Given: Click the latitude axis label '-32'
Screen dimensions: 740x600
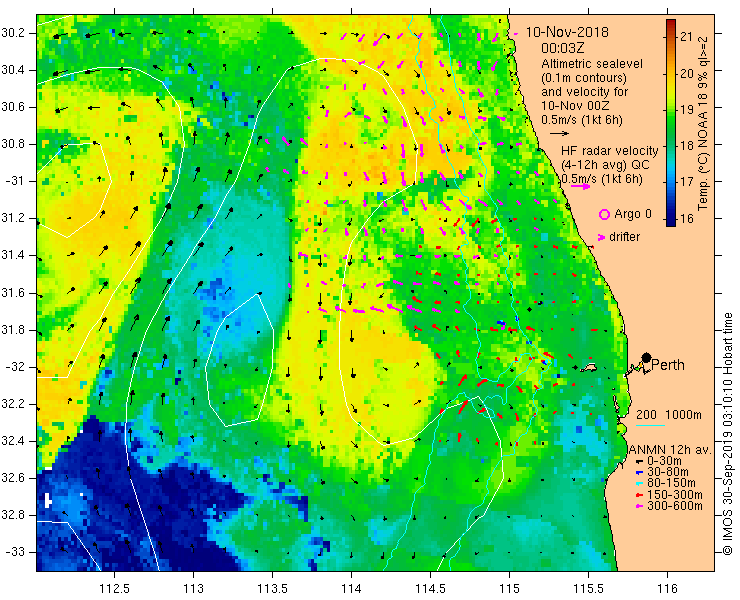Looking at the screenshot, I should [x=15, y=367].
